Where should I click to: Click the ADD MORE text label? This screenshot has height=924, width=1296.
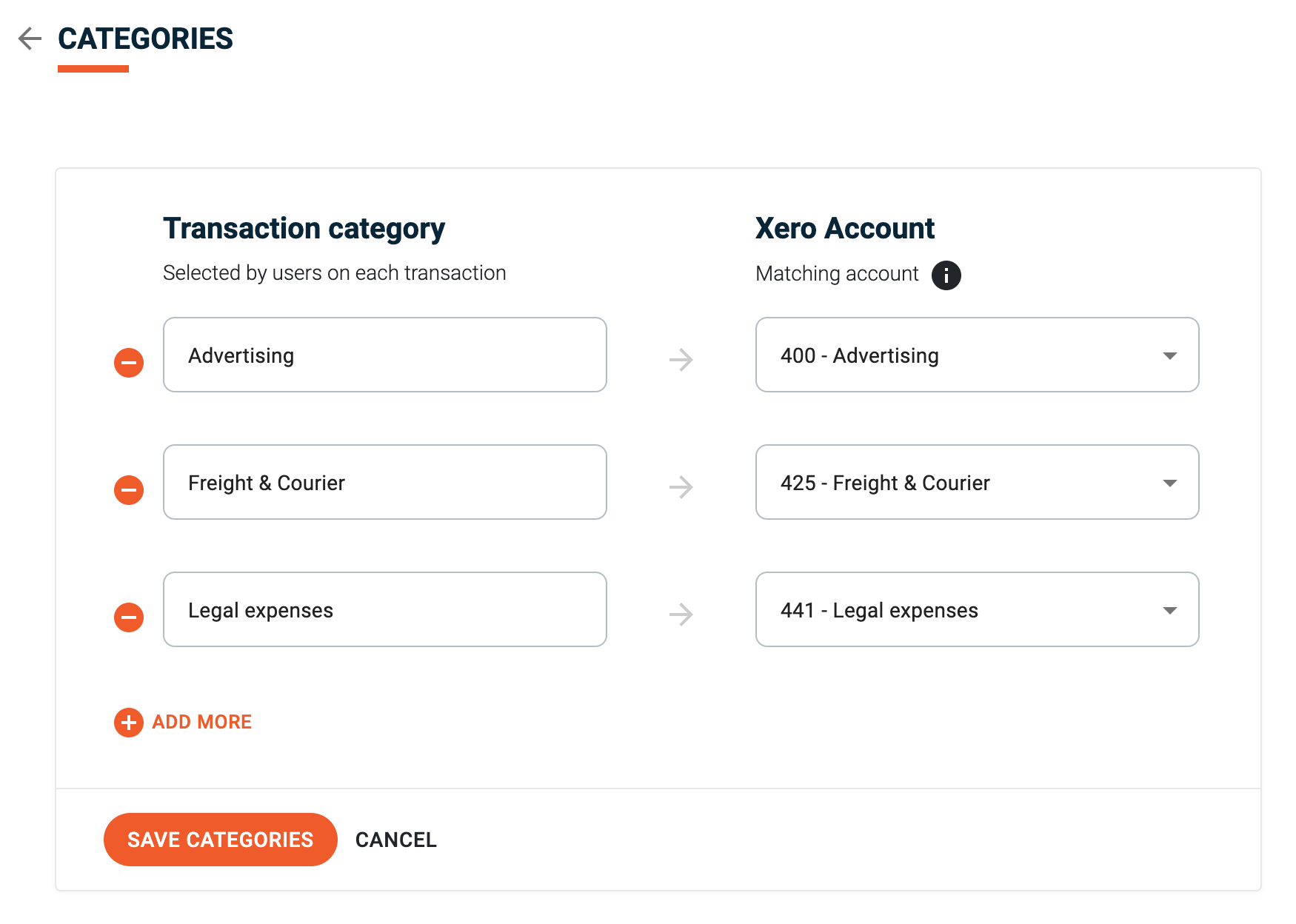click(201, 722)
